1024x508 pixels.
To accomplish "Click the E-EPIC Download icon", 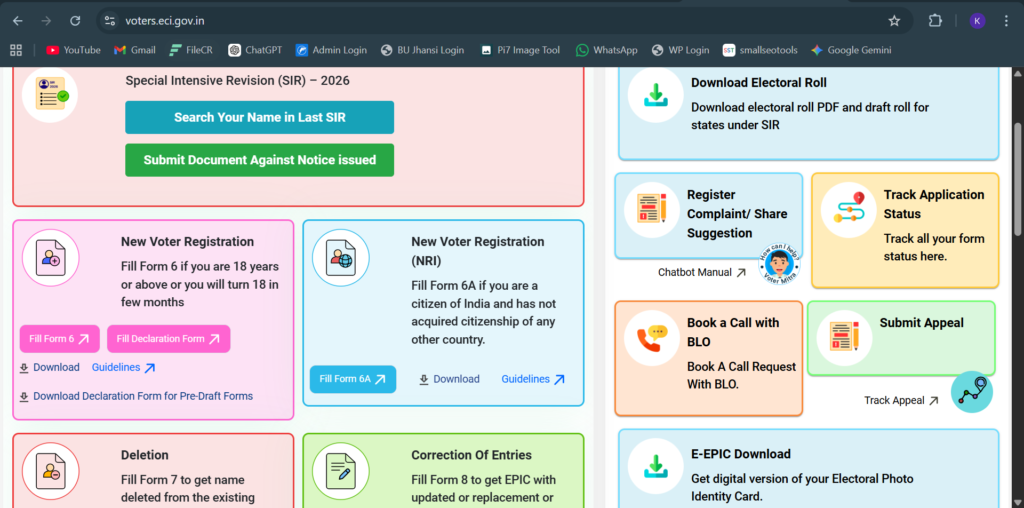I will pyautogui.click(x=656, y=466).
